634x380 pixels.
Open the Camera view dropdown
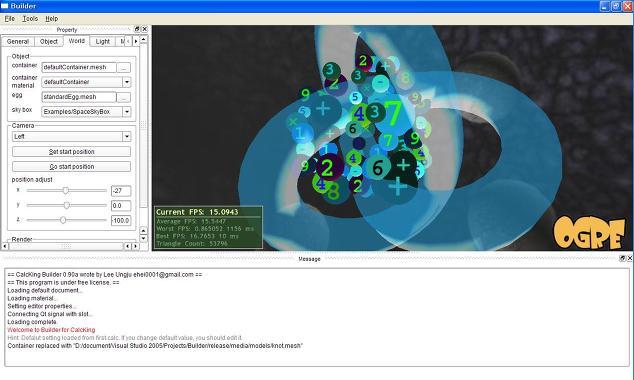(72, 137)
